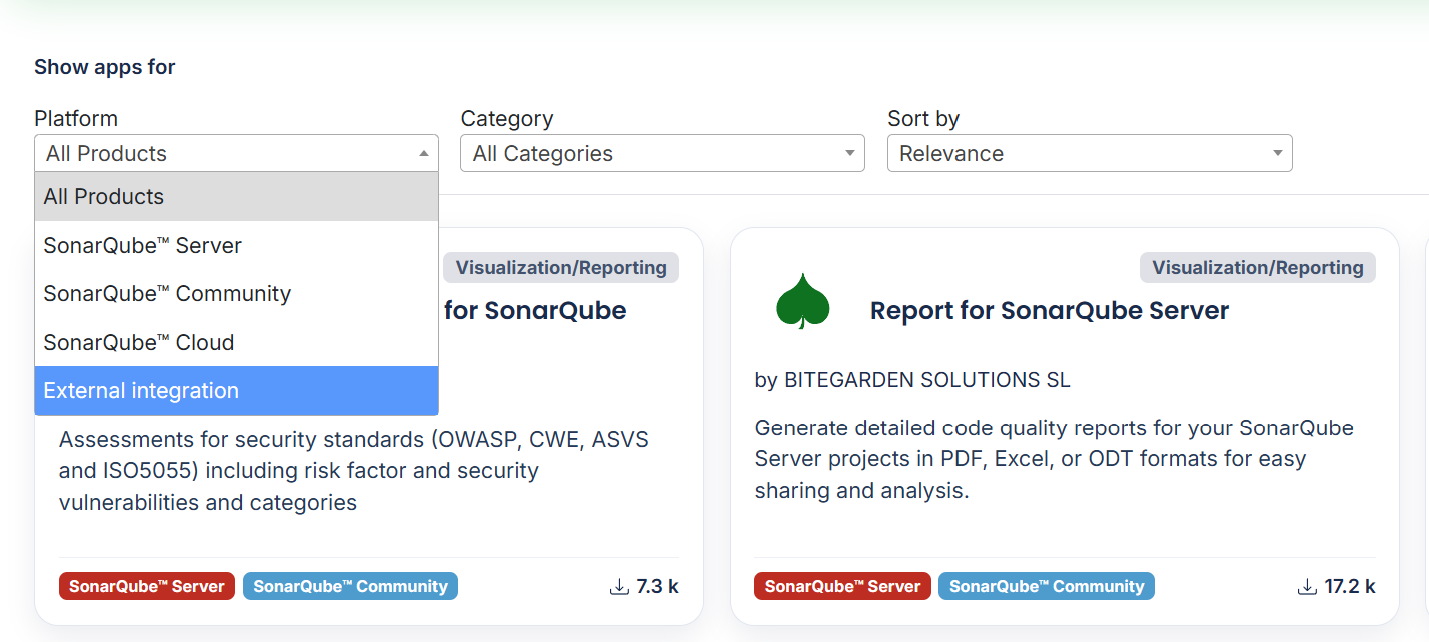This screenshot has width=1429, height=642.
Task: Click the green leaf BITEGARDEN logo
Action: [x=803, y=301]
